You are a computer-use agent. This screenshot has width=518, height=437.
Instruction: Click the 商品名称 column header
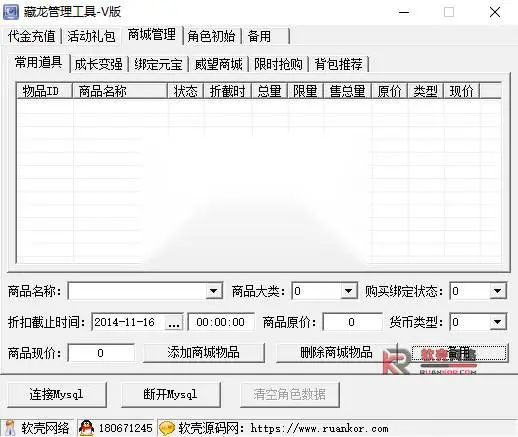pos(120,91)
